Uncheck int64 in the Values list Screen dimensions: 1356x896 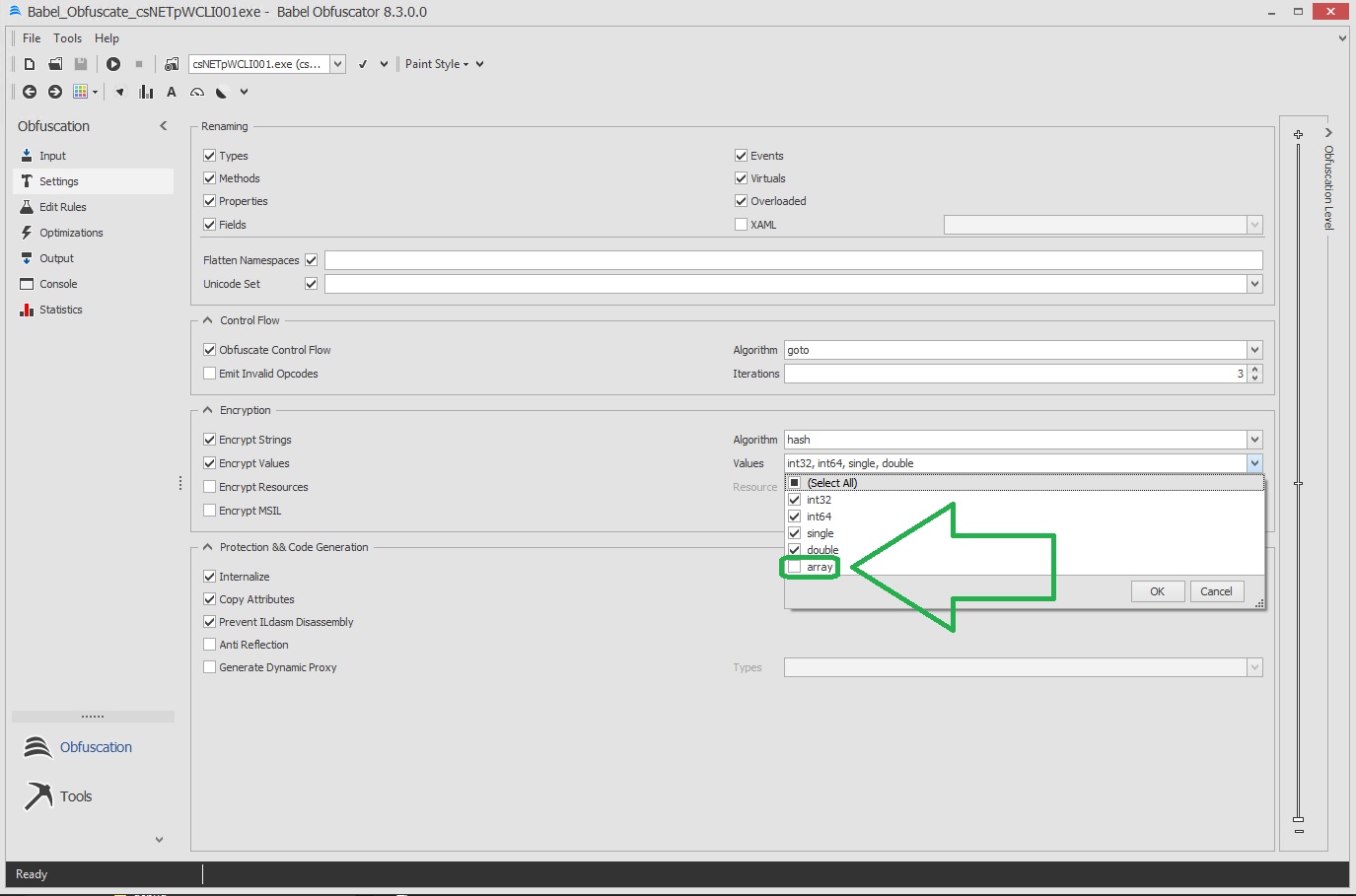pyautogui.click(x=795, y=517)
